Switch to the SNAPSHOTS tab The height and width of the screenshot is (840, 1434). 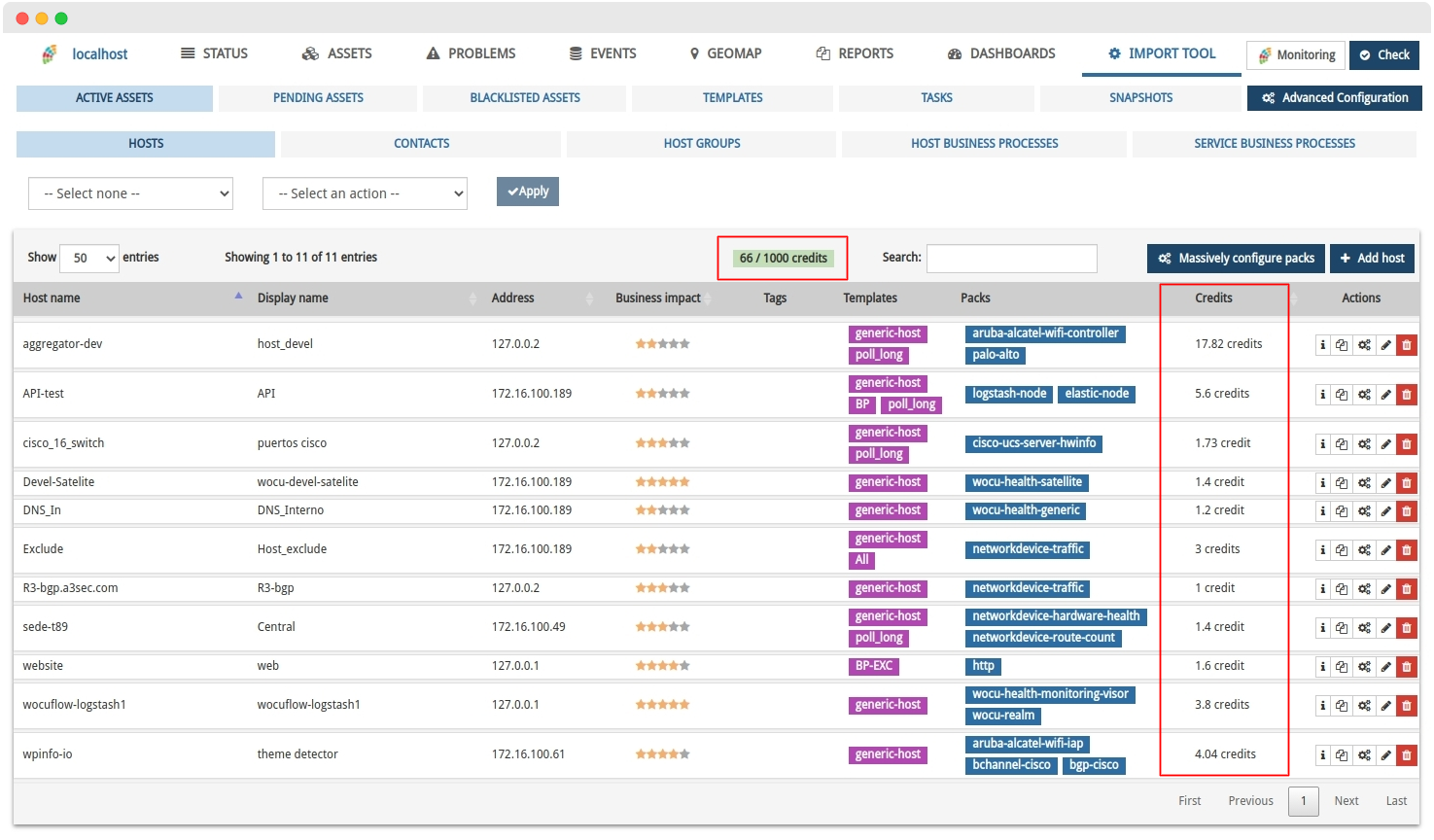tap(1141, 98)
